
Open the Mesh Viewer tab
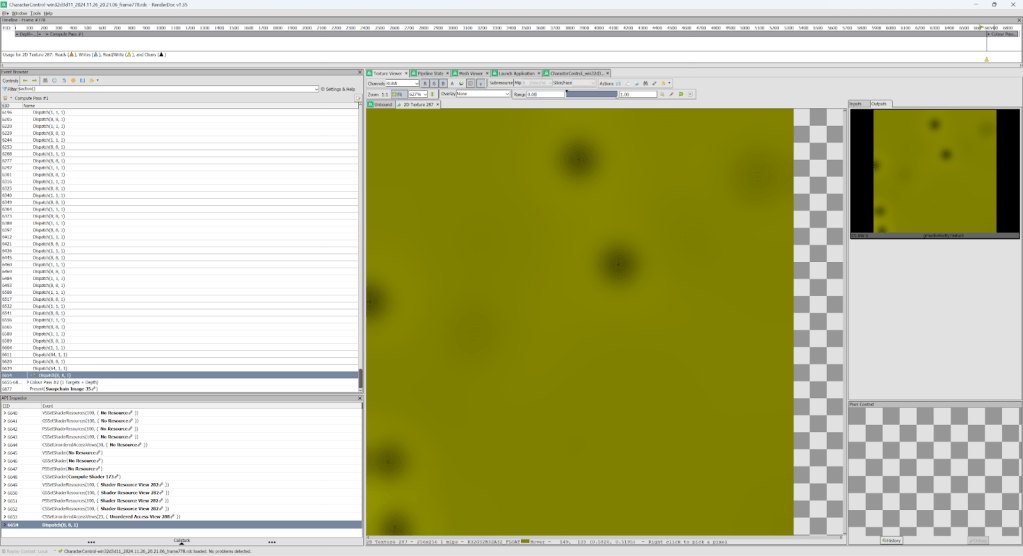coord(470,73)
